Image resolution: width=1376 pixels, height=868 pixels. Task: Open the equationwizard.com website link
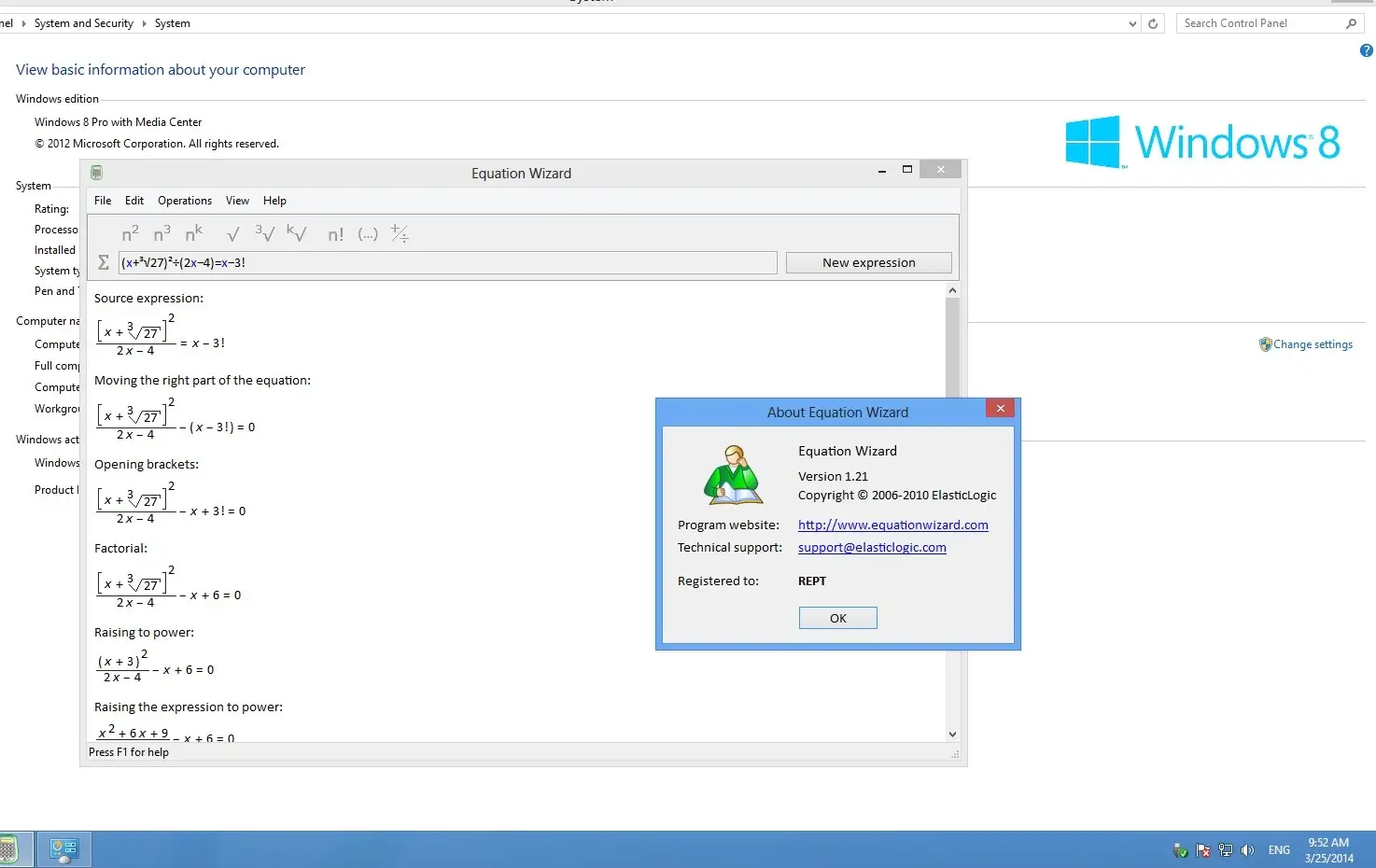[892, 525]
